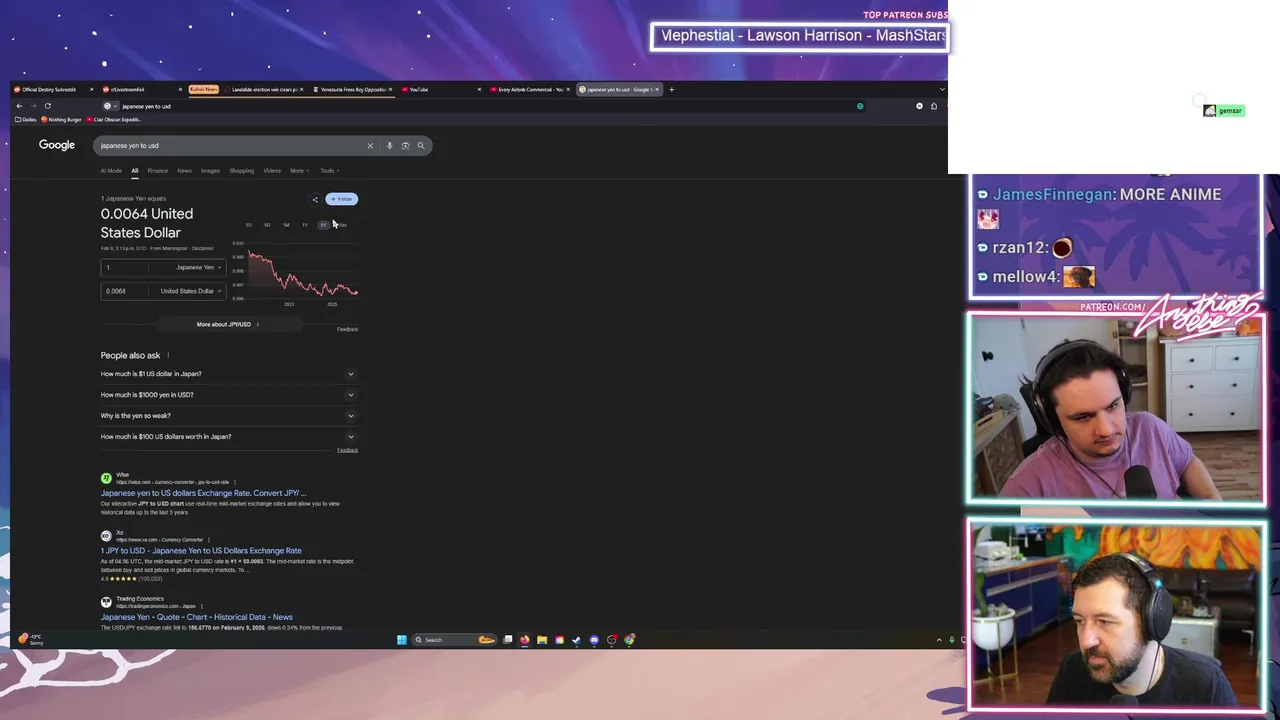Go to Google logo homepage
Image resolution: width=1280 pixels, height=720 pixels.
[x=57, y=145]
